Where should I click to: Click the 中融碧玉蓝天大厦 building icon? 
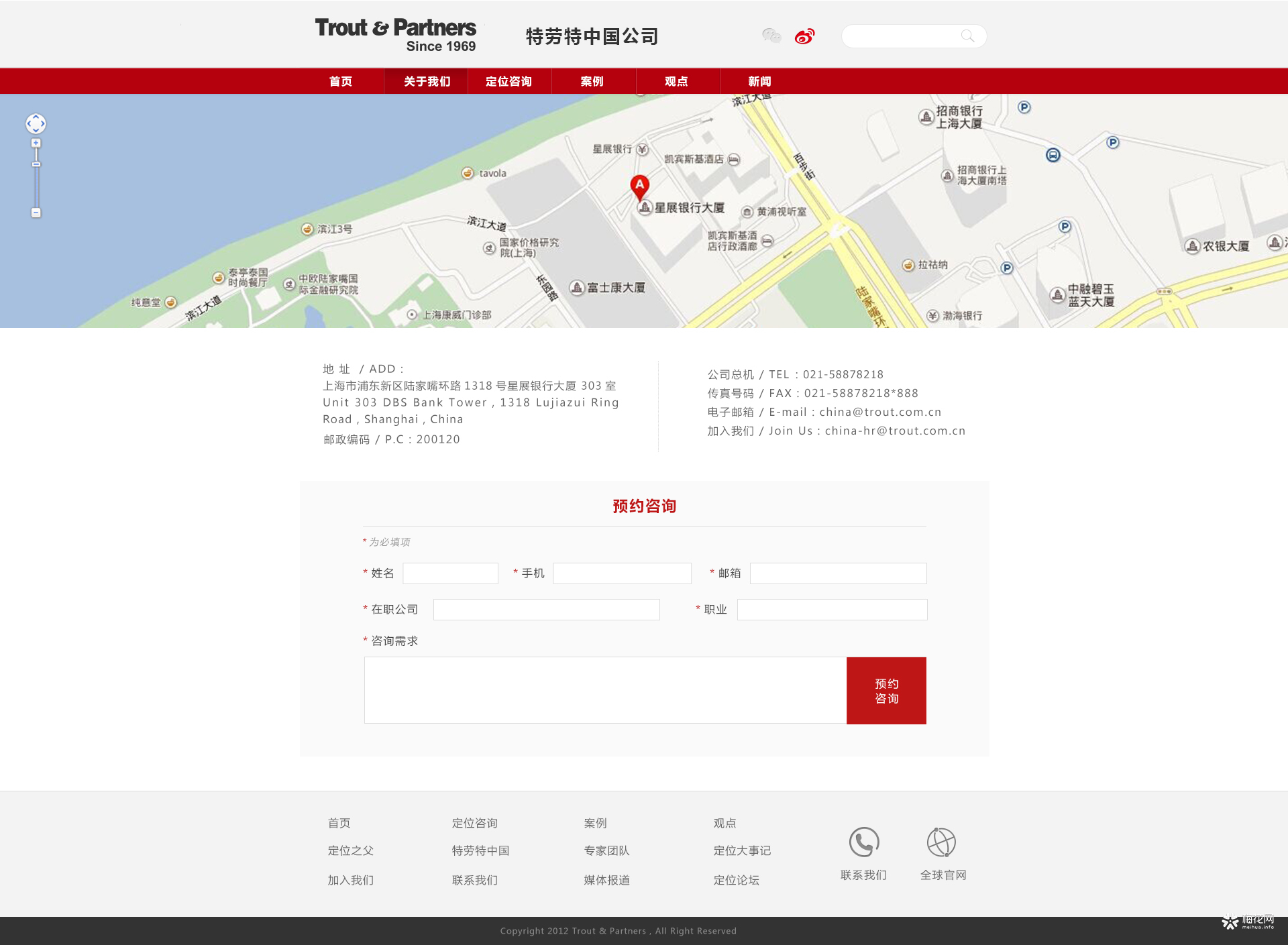[1058, 294]
